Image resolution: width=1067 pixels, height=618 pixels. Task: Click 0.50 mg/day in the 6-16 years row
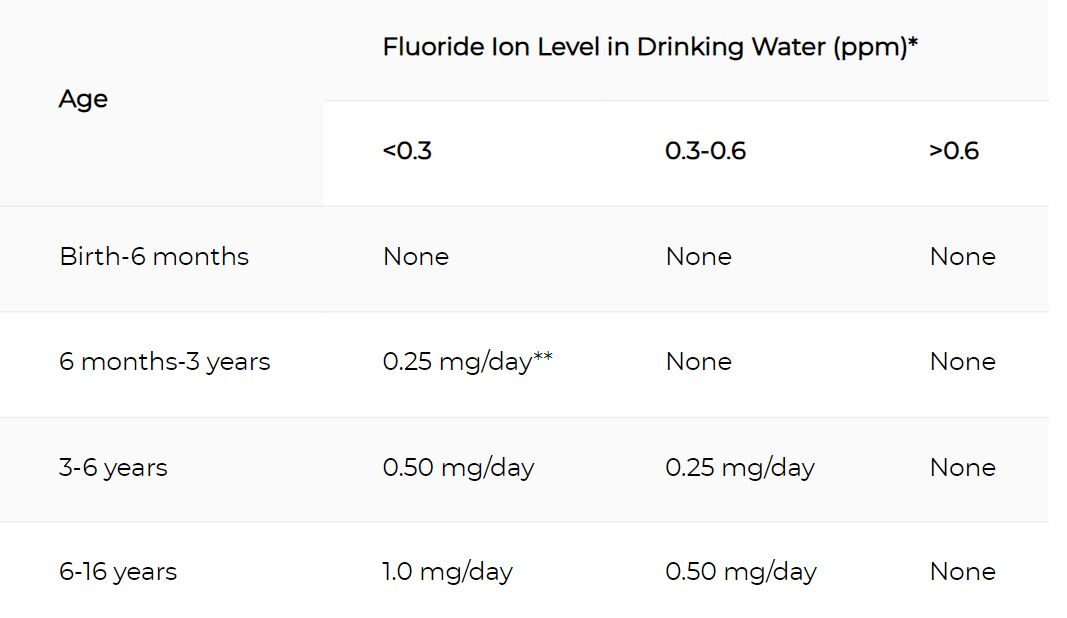click(741, 572)
